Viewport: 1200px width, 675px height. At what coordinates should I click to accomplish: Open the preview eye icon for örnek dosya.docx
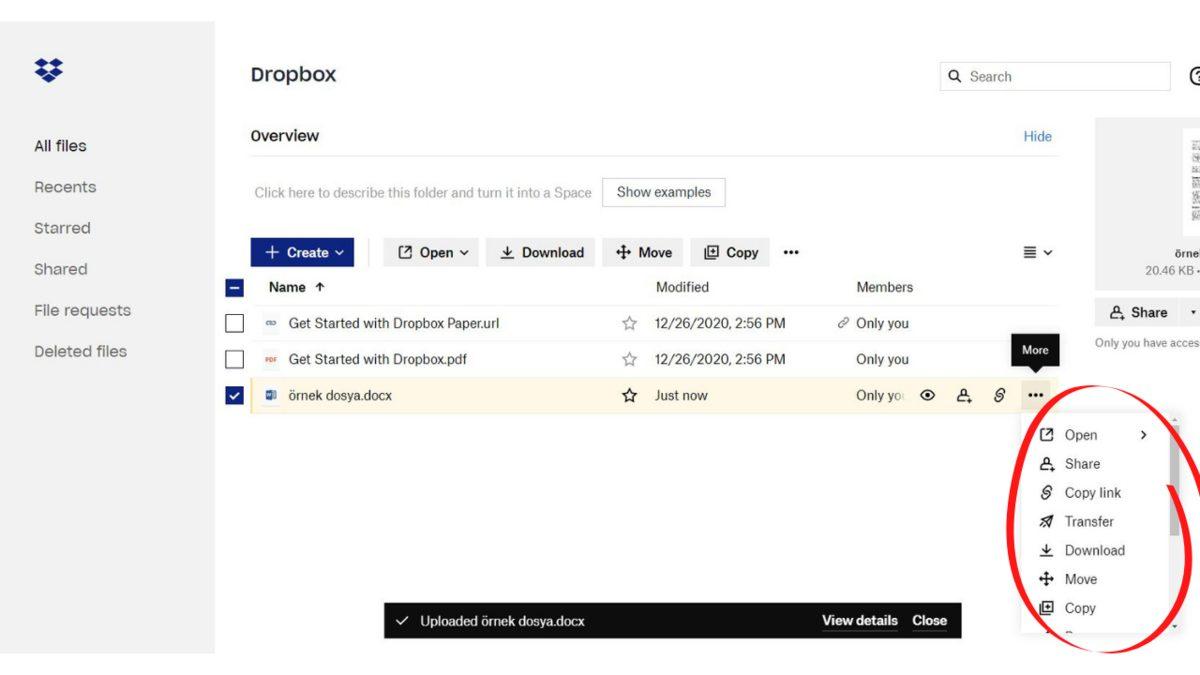[x=927, y=395]
